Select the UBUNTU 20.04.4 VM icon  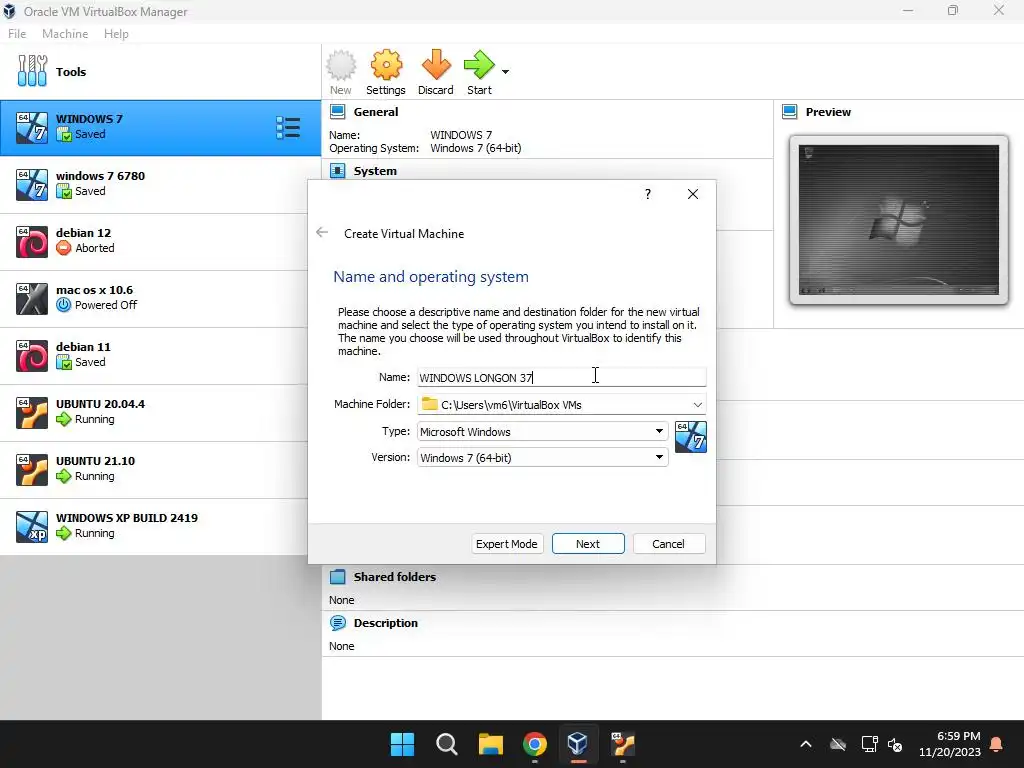click(x=32, y=413)
